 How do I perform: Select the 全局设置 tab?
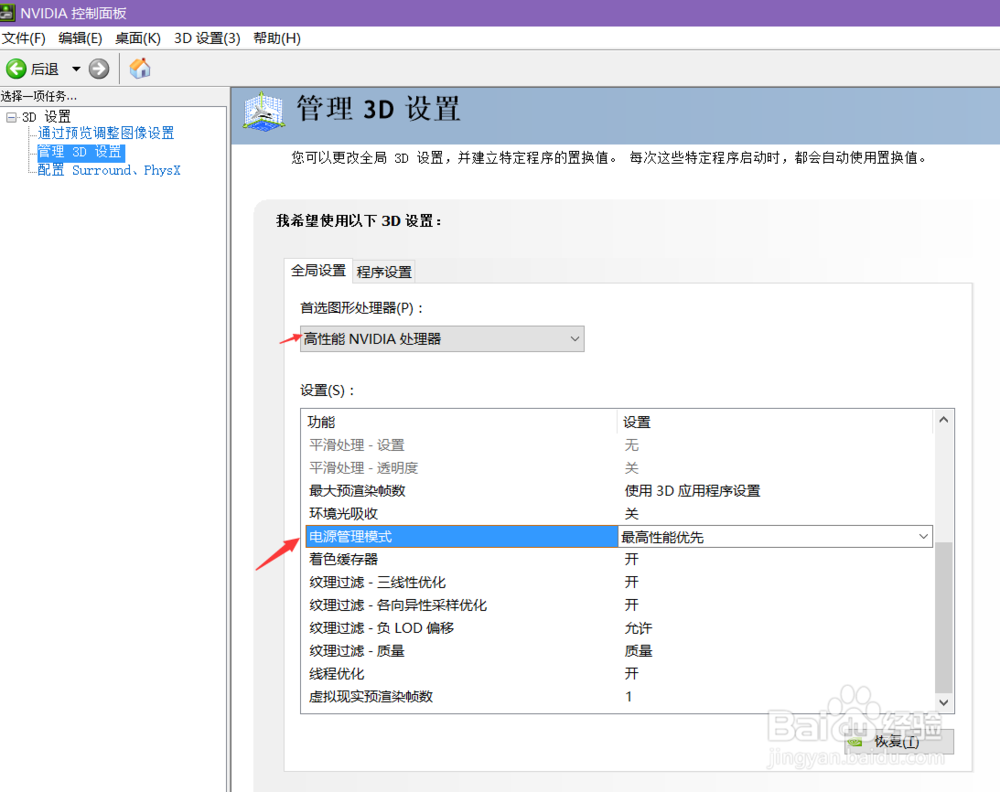(x=318, y=271)
